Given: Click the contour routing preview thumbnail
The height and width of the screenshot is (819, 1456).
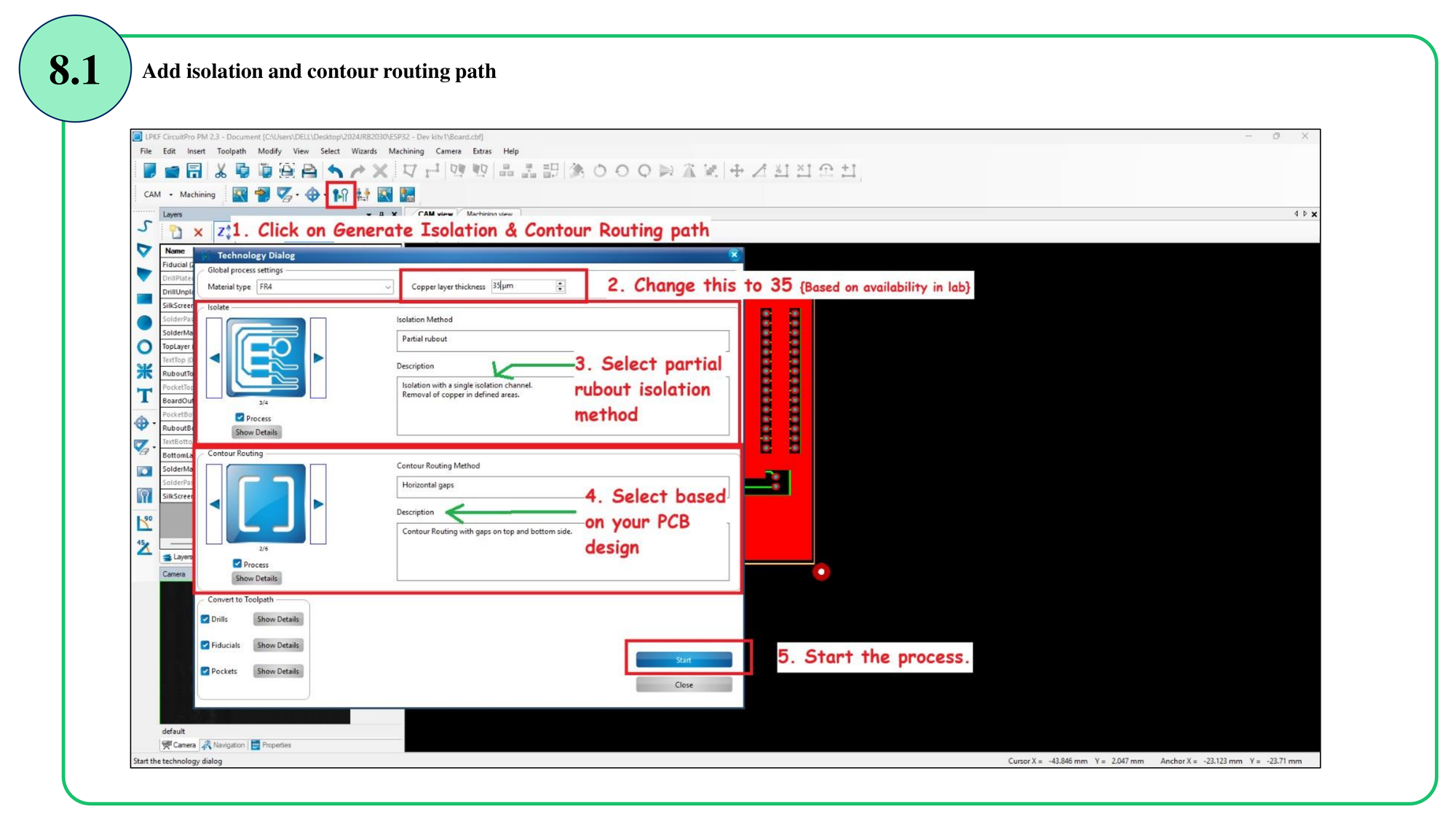Looking at the screenshot, I should pos(266,504).
